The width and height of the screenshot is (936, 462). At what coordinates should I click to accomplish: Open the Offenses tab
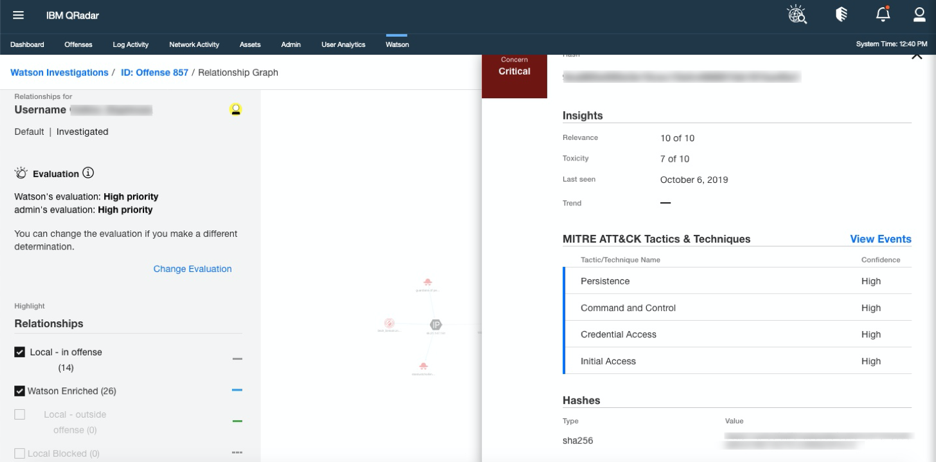(78, 45)
